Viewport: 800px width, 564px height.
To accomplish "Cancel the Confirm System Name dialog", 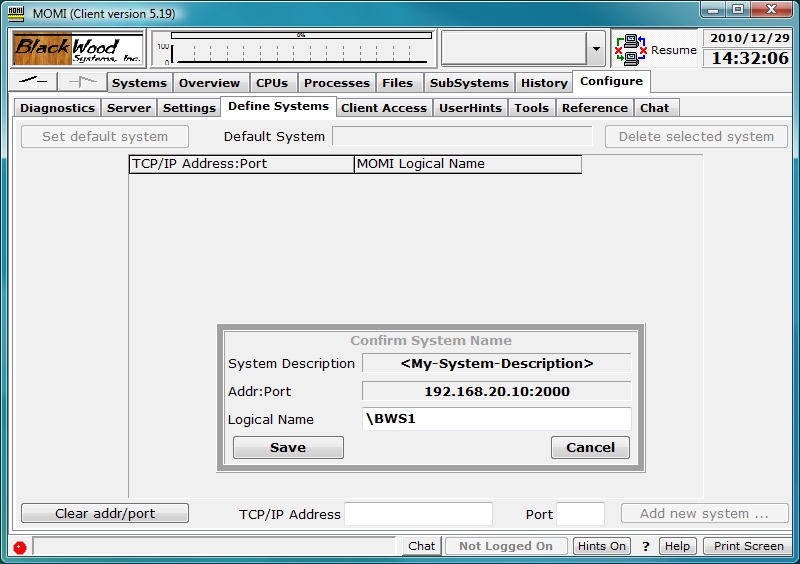I will pyautogui.click(x=590, y=448).
